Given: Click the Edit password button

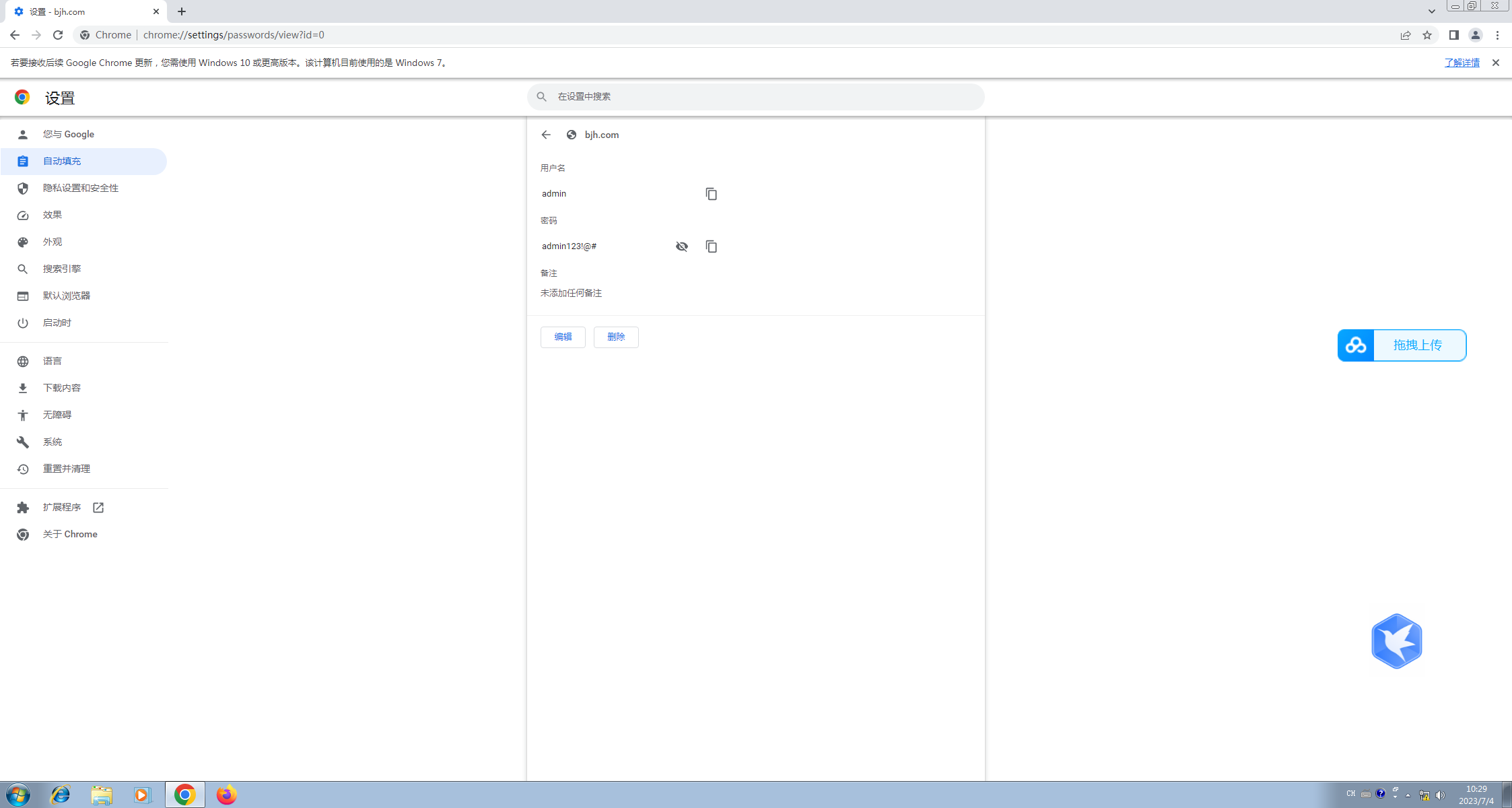Looking at the screenshot, I should [x=563, y=337].
